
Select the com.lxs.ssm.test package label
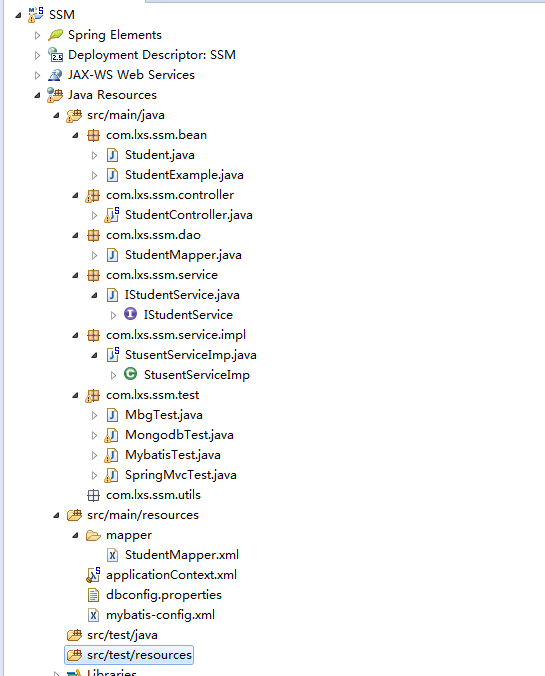pyautogui.click(x=153, y=395)
